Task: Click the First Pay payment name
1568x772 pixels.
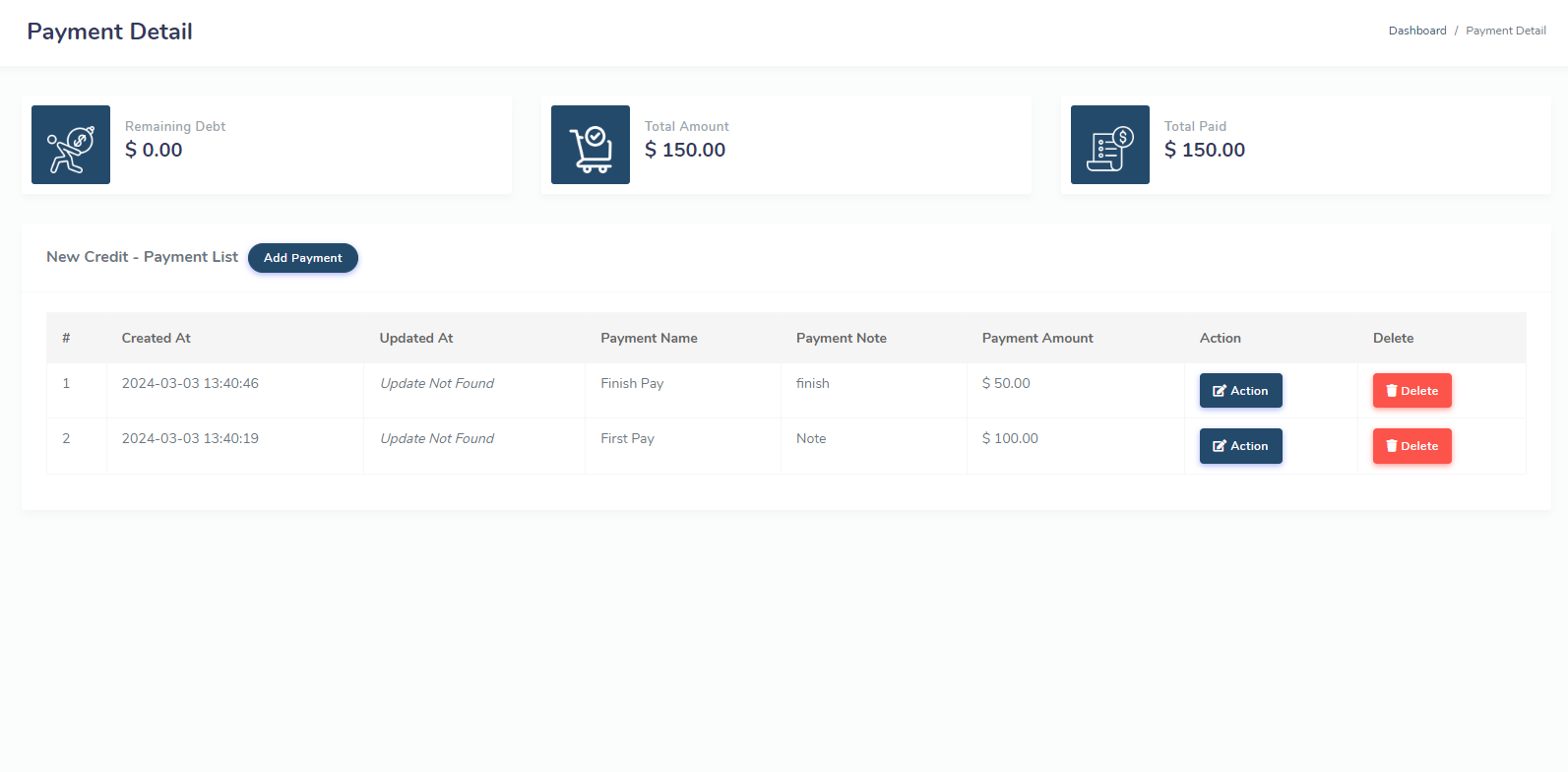Action: [x=627, y=438]
